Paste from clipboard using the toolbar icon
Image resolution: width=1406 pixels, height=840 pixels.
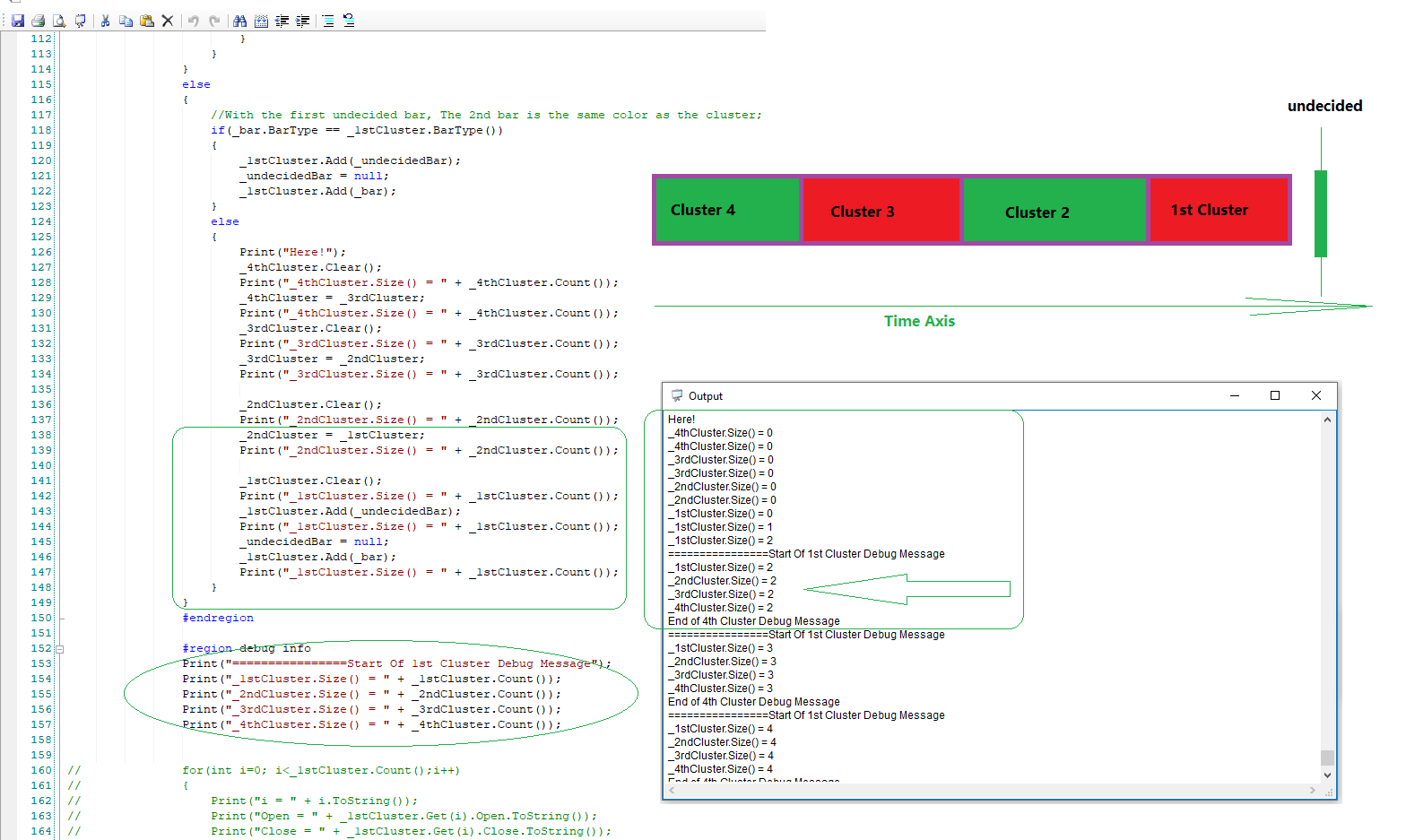click(147, 21)
